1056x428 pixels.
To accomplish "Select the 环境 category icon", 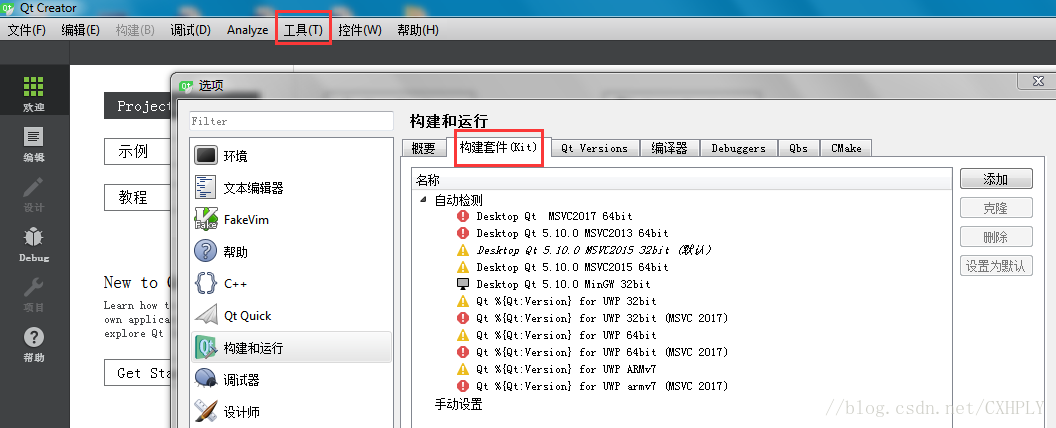I will coord(206,155).
